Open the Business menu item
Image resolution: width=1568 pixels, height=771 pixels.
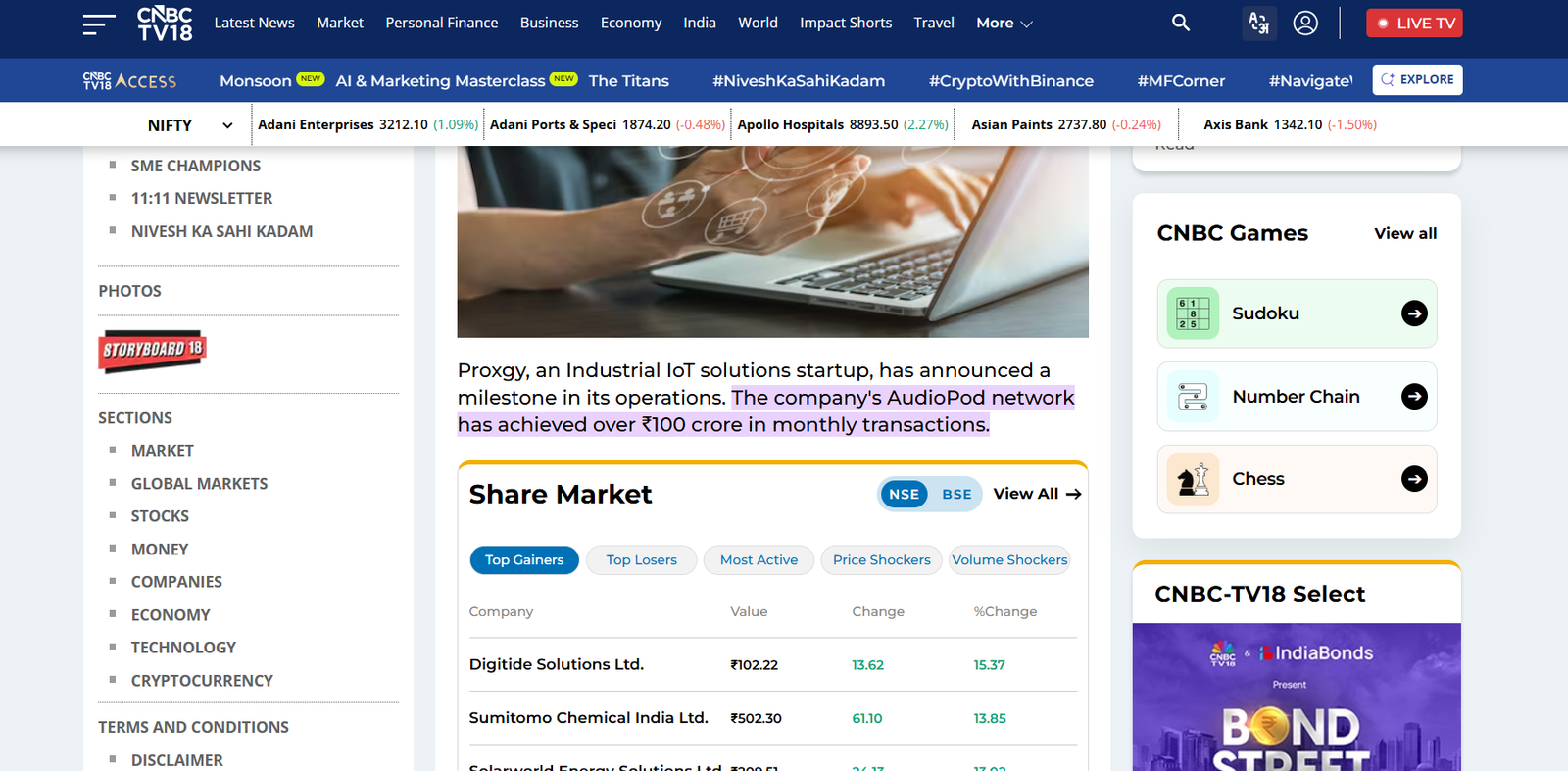pyautogui.click(x=549, y=23)
